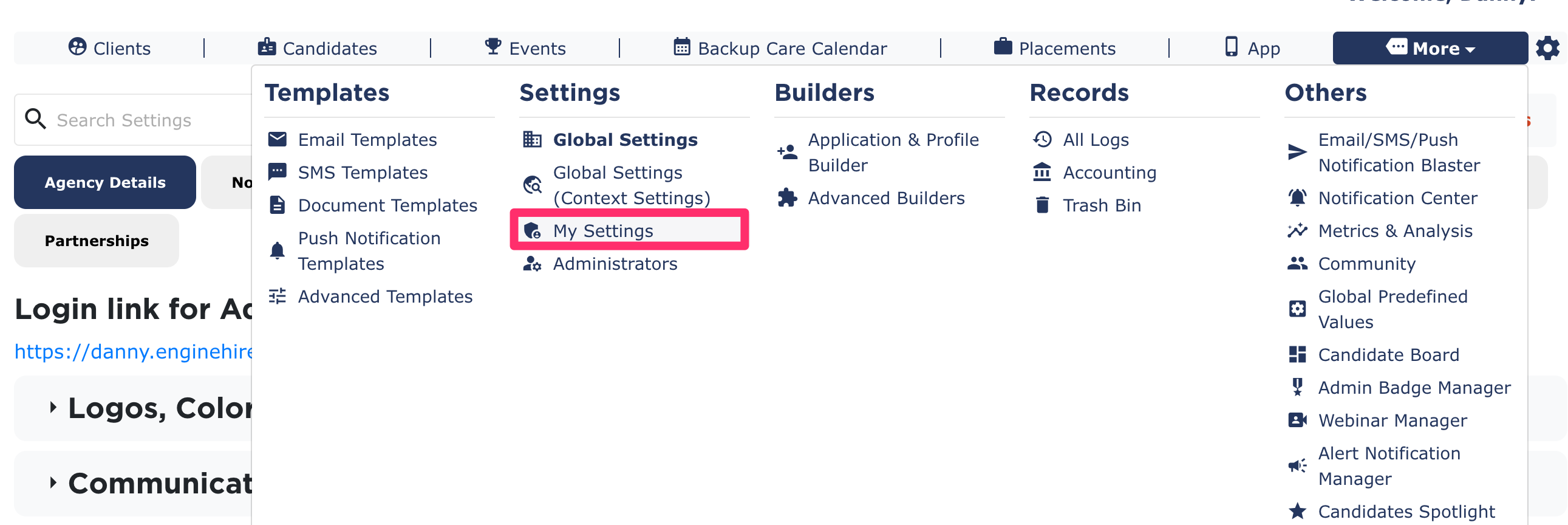
Task: Click the Email Templates envelope icon
Action: (277, 140)
